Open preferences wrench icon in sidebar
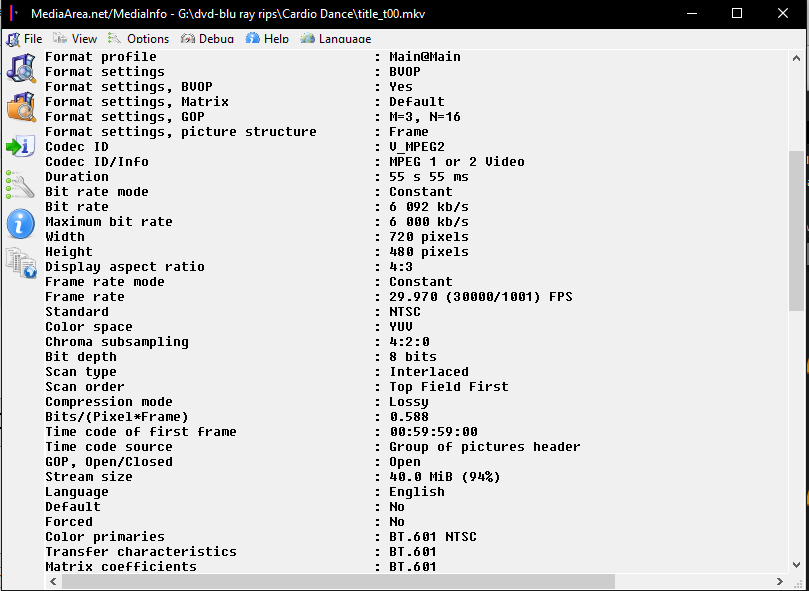809x591 pixels. (x=21, y=185)
